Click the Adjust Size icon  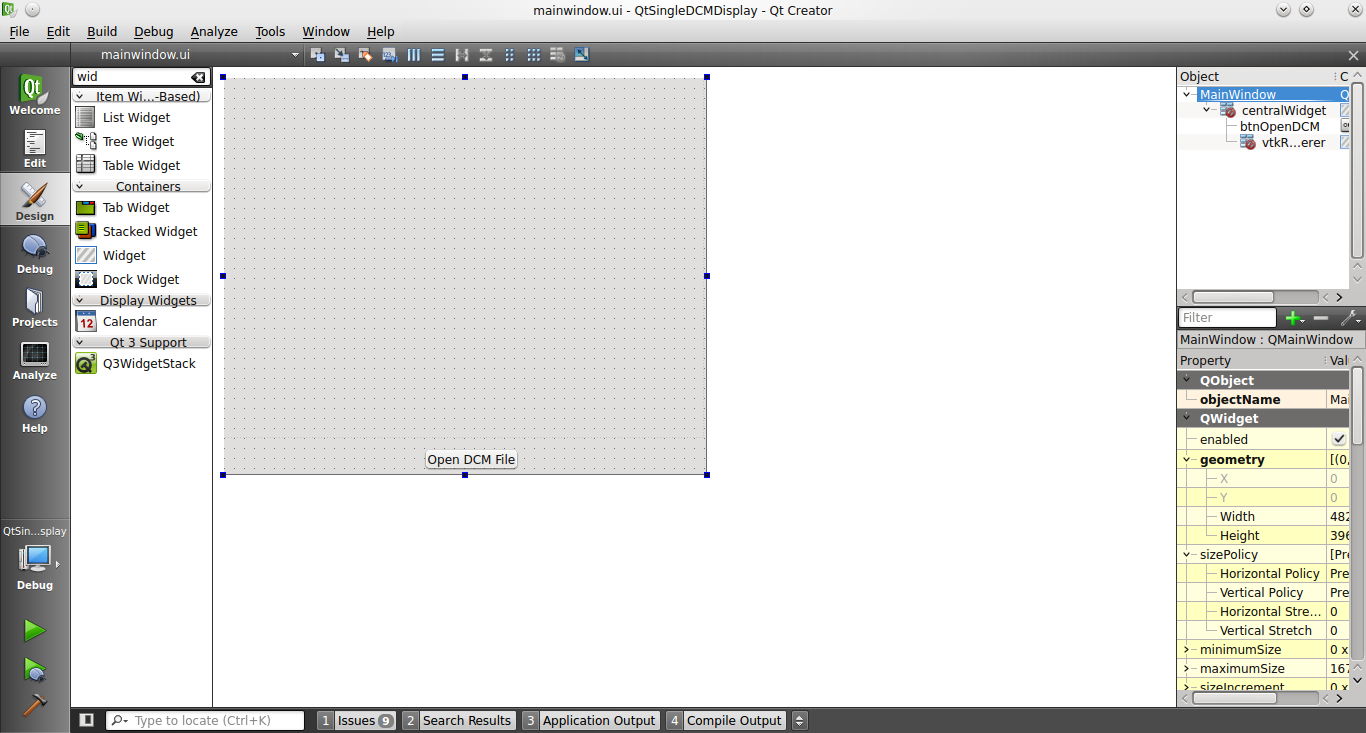point(581,55)
